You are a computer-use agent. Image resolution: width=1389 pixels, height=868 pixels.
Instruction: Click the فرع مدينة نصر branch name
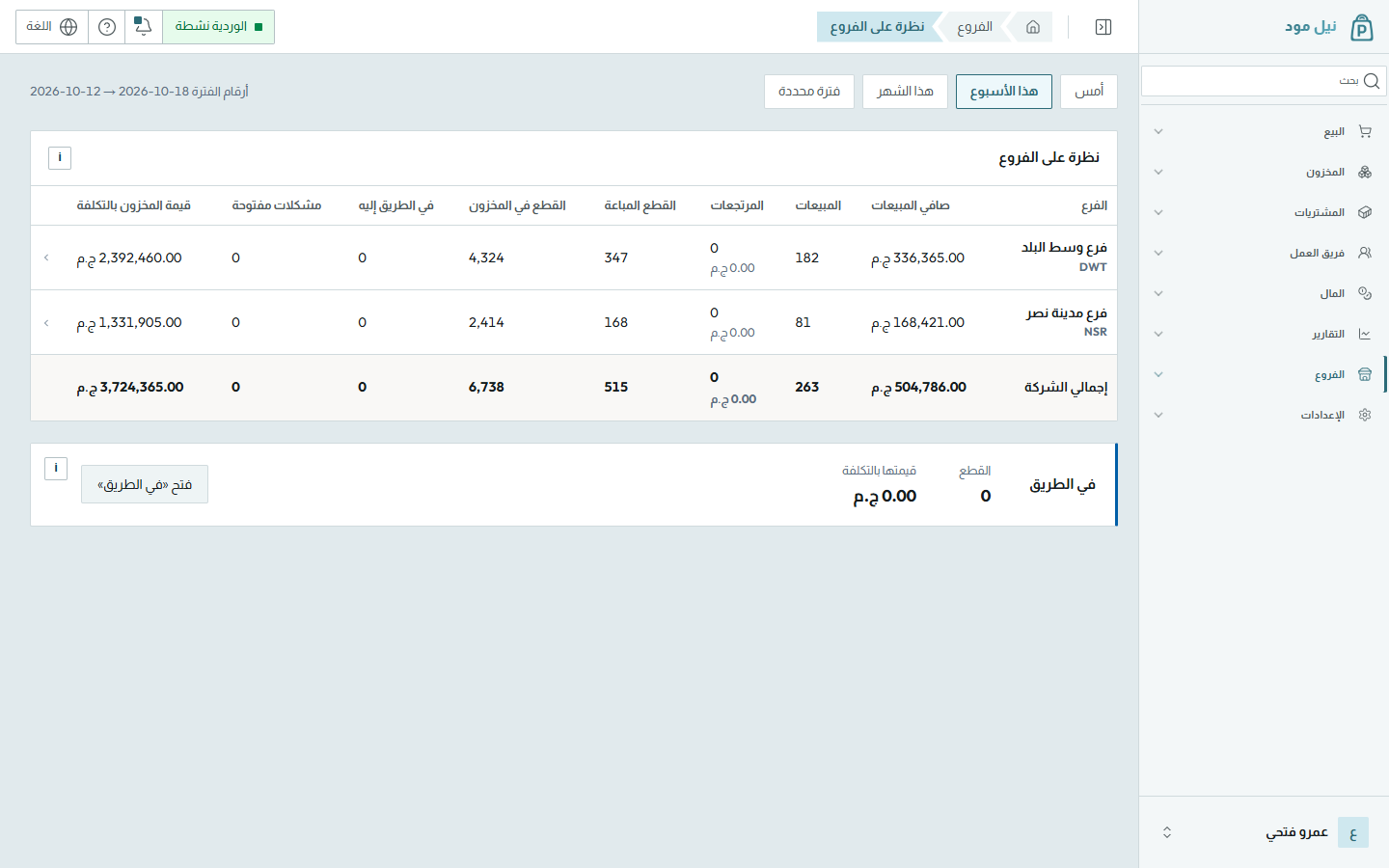point(1067,313)
